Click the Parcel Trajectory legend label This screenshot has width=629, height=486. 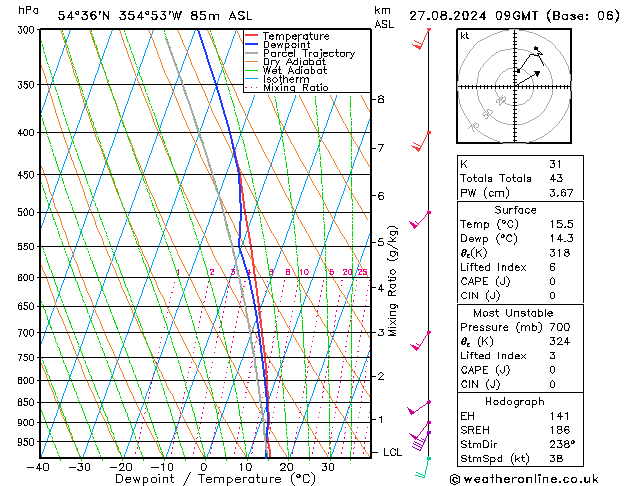pyautogui.click(x=309, y=53)
